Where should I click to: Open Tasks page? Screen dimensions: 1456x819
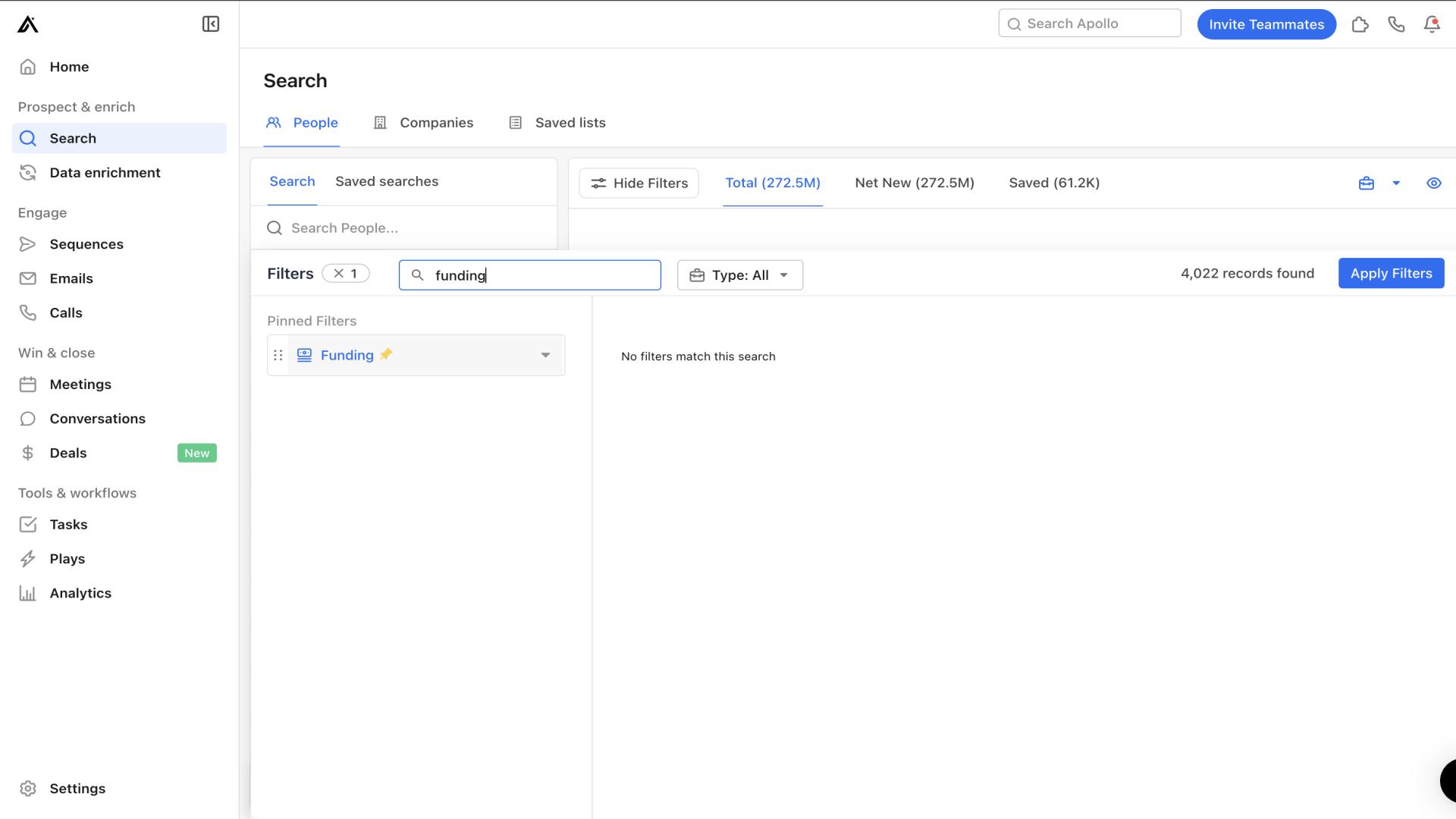click(119, 525)
